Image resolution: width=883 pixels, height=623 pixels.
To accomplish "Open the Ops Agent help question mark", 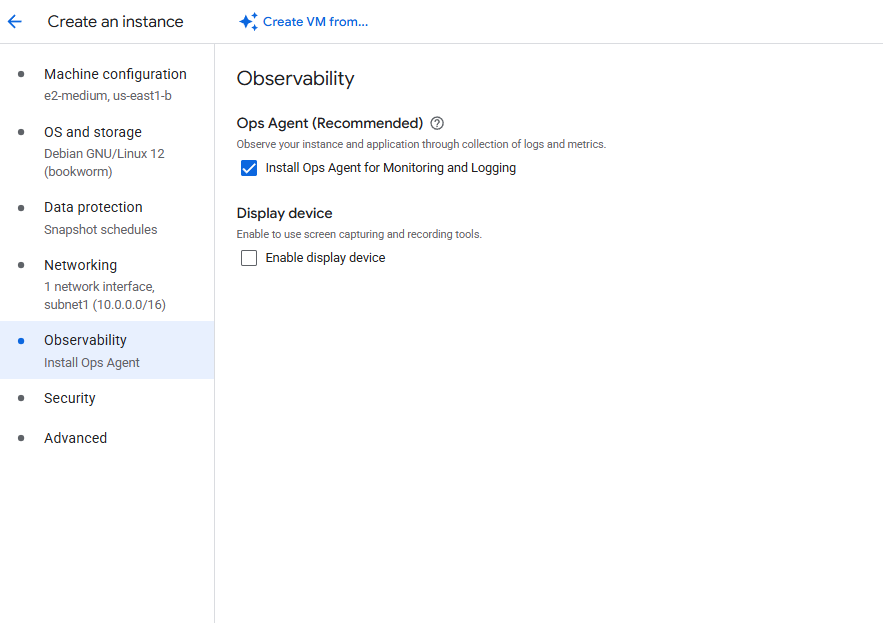I will coord(437,123).
